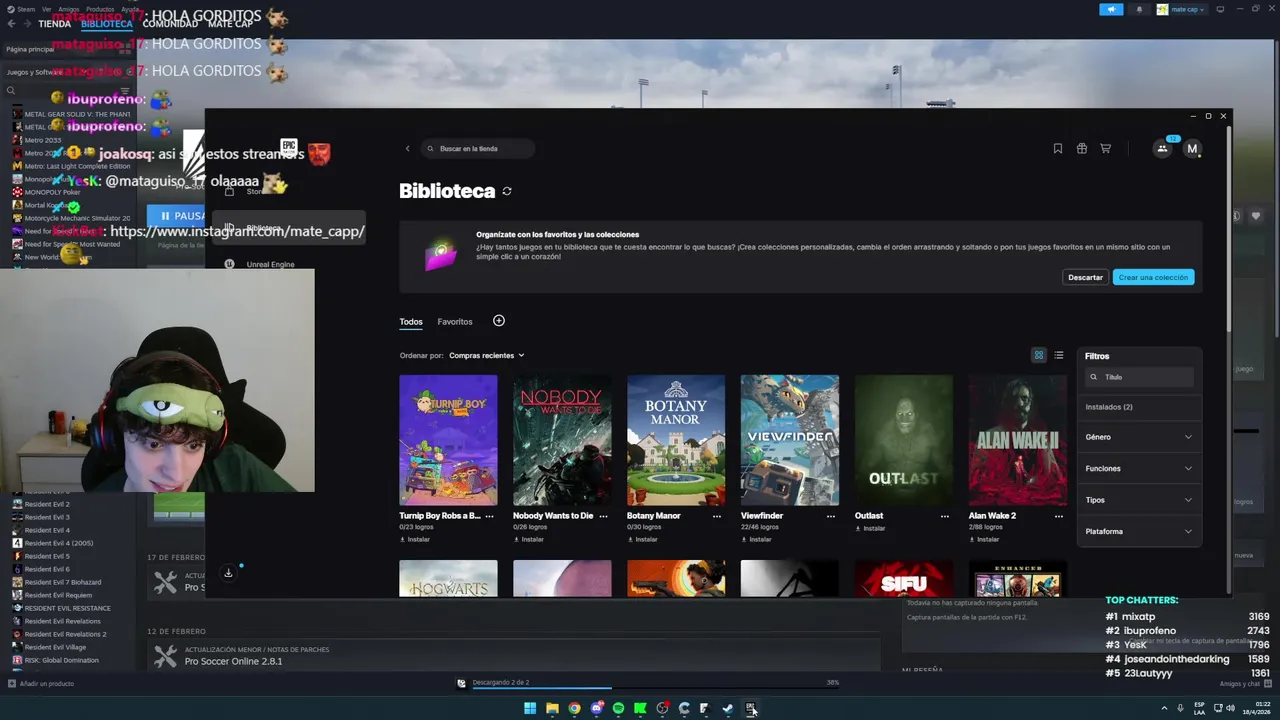Open options menu for Turnip Boy

(x=489, y=516)
